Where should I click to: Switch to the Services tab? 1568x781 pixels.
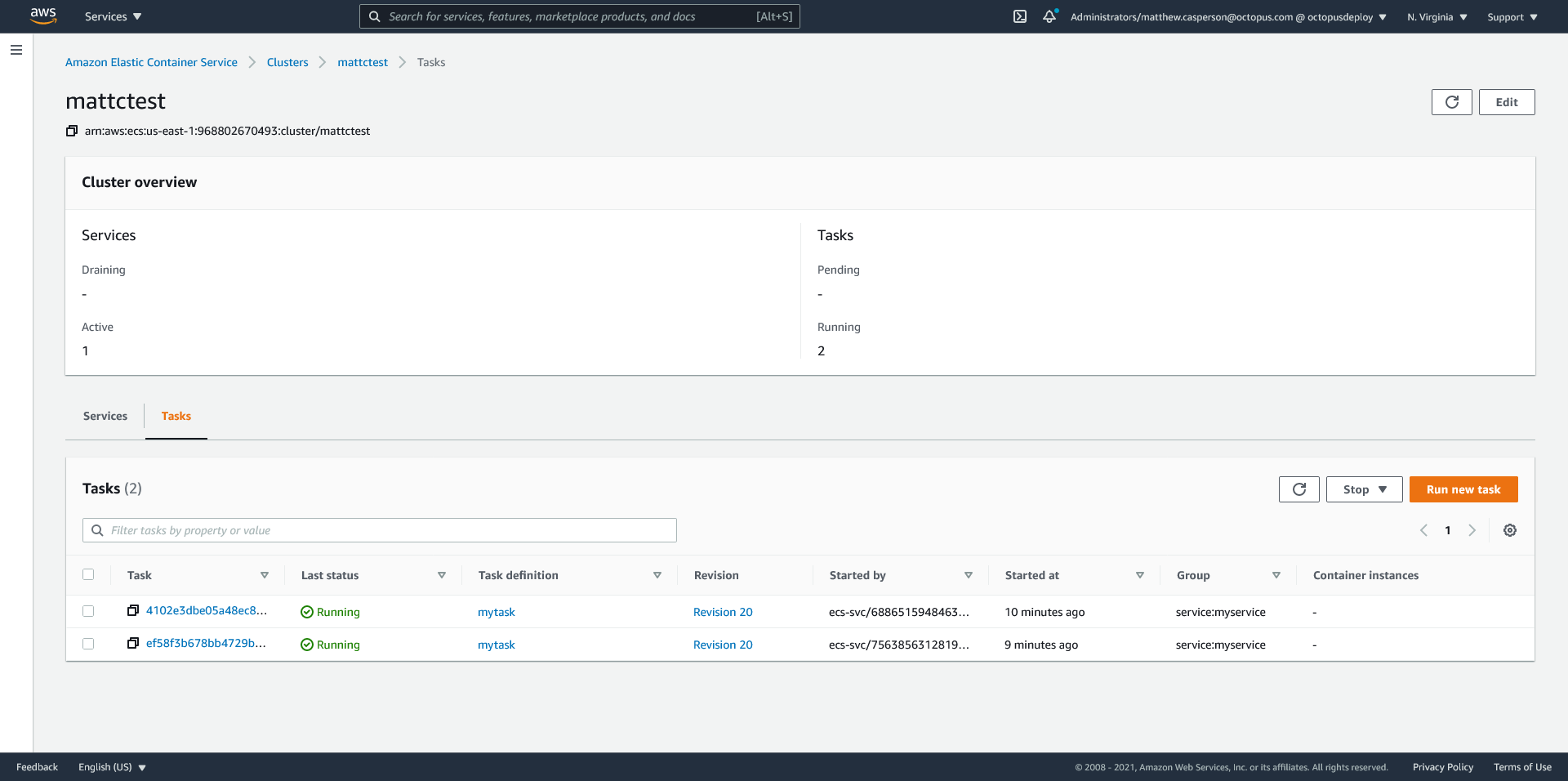pyautogui.click(x=105, y=416)
